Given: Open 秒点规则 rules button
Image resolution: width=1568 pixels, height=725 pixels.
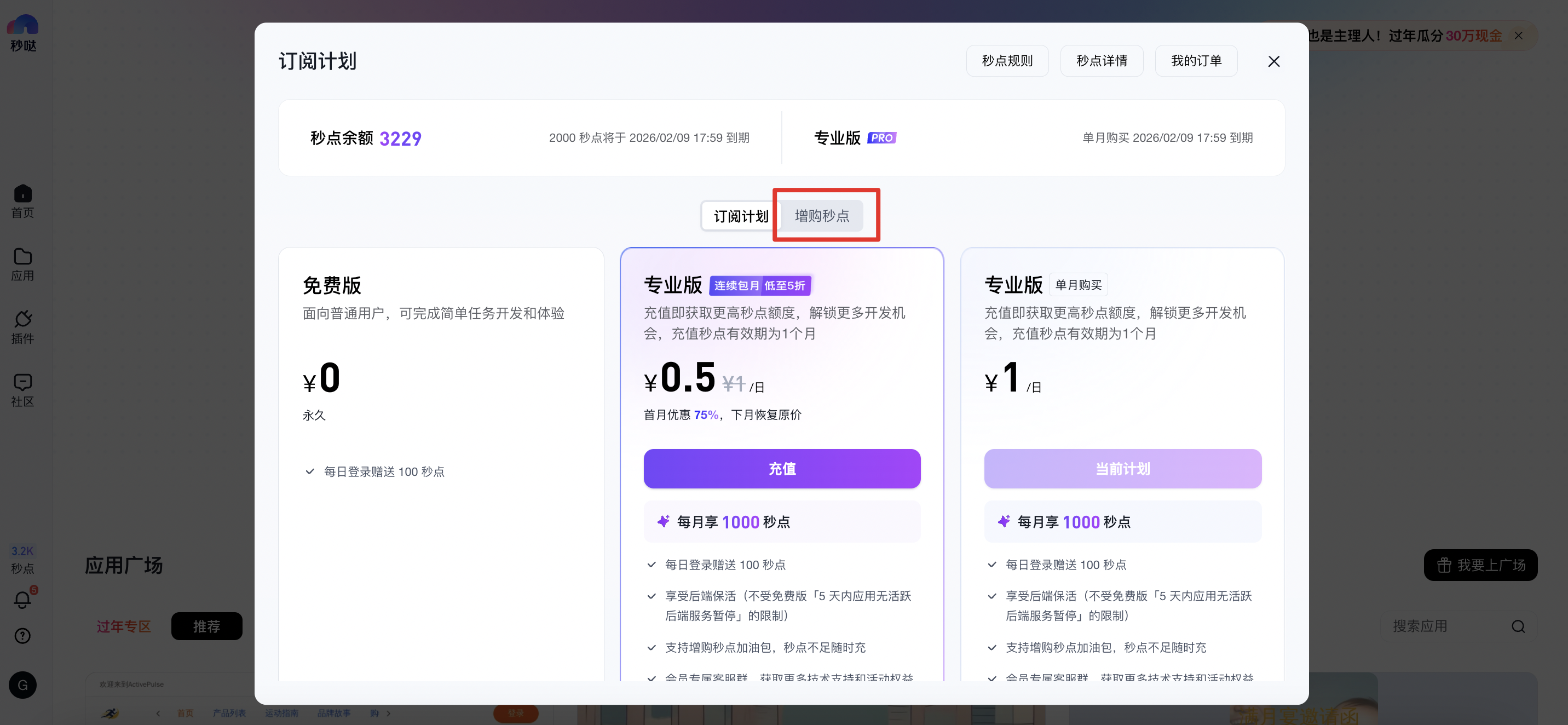Looking at the screenshot, I should point(1007,61).
